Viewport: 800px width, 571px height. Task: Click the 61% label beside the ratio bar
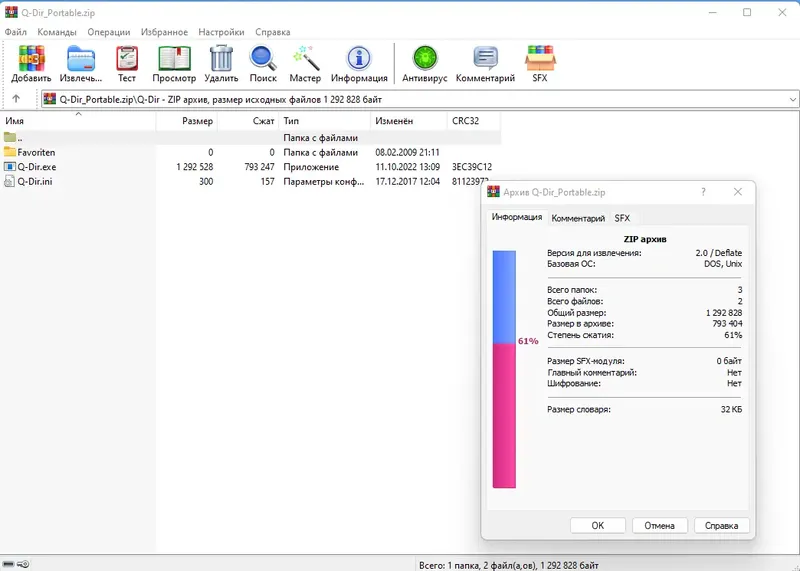point(528,341)
